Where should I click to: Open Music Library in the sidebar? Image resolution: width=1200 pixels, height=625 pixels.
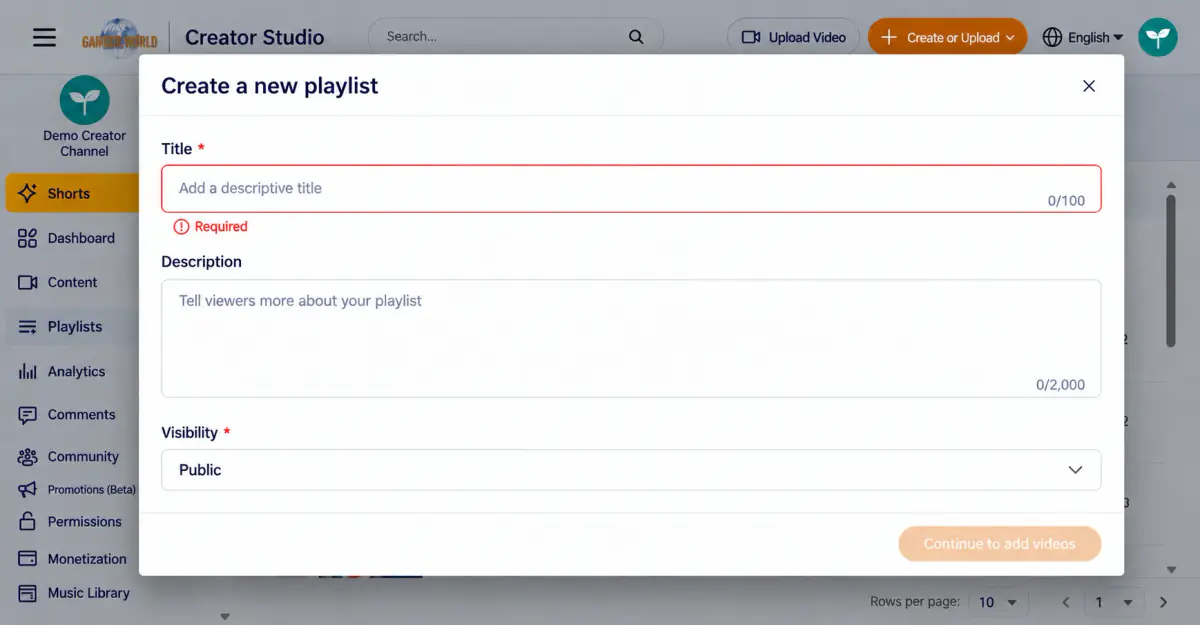[72, 593]
